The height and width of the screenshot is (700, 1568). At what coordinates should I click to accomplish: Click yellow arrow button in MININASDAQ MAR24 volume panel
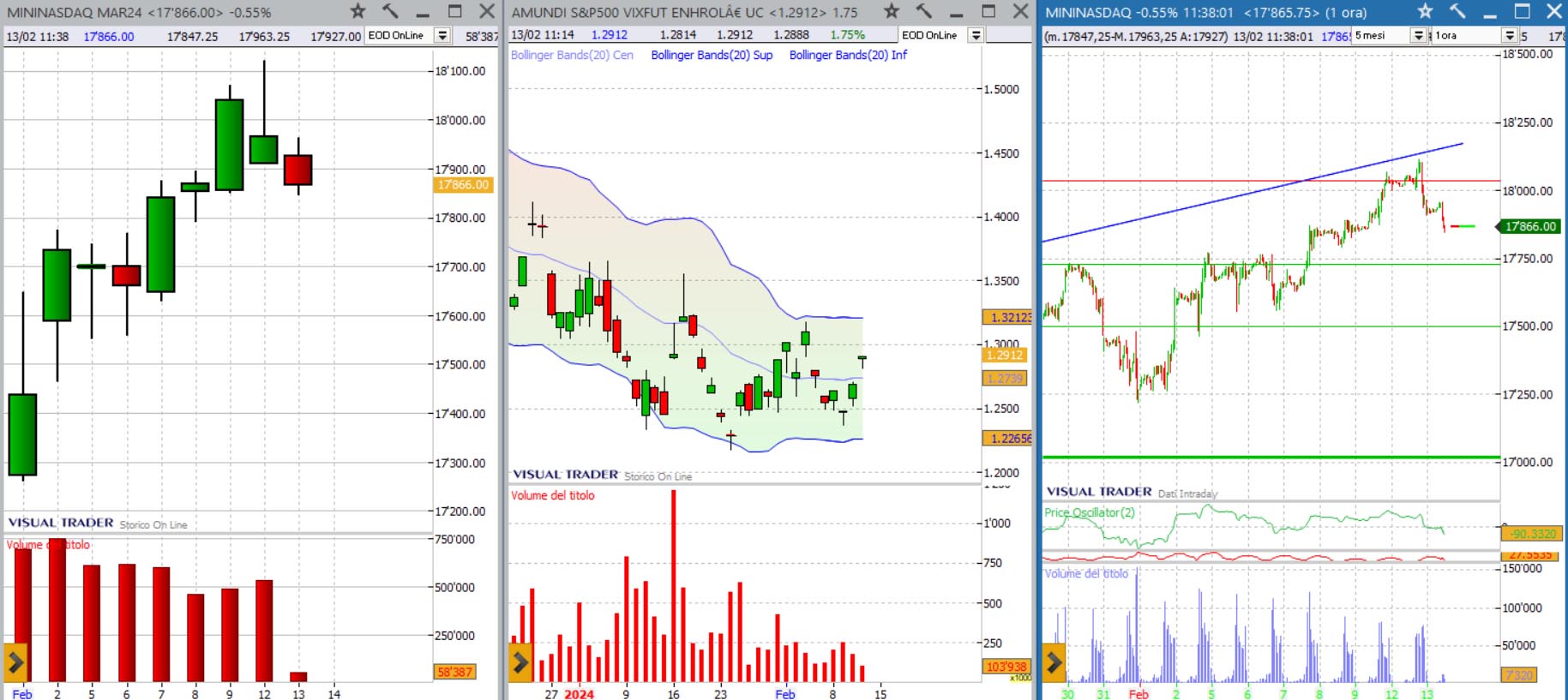pyautogui.click(x=15, y=662)
